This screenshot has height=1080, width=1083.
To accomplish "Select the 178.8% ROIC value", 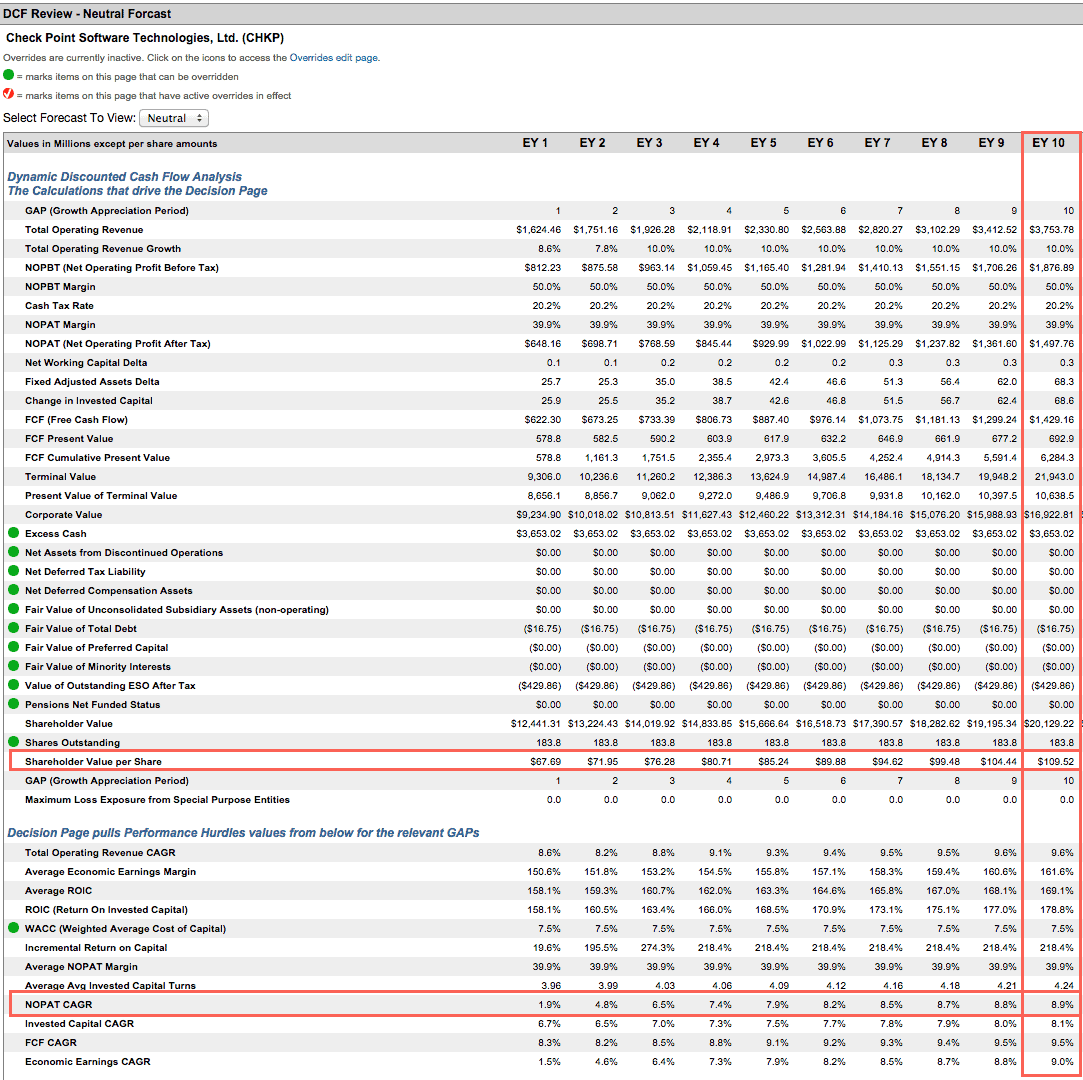I will (1057, 910).
